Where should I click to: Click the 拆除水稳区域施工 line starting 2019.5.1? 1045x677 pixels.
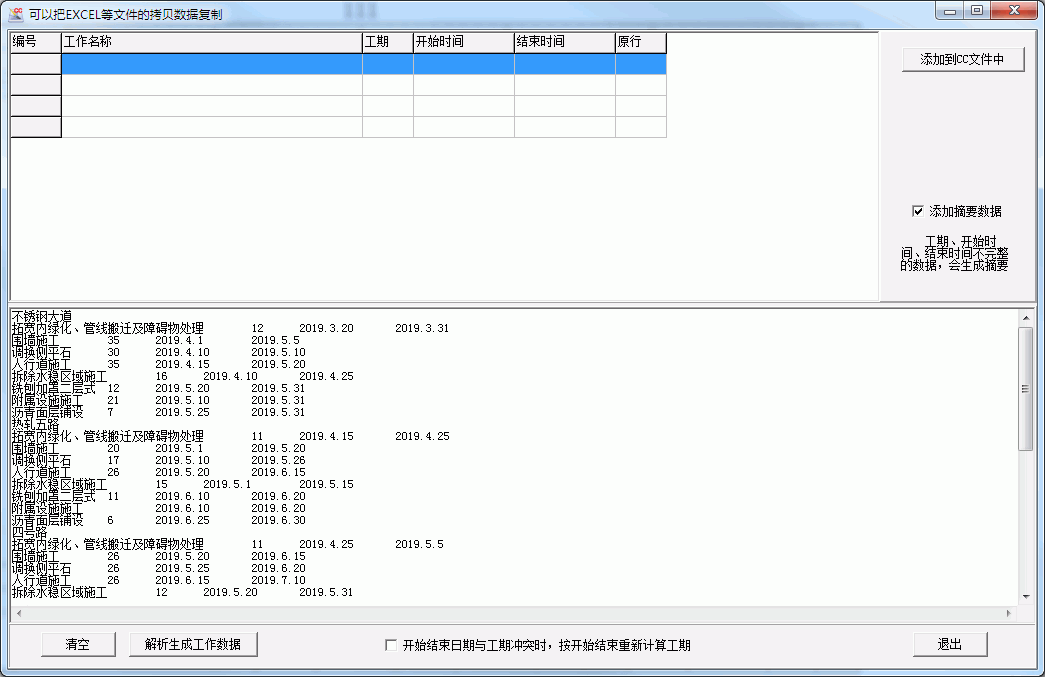183,484
